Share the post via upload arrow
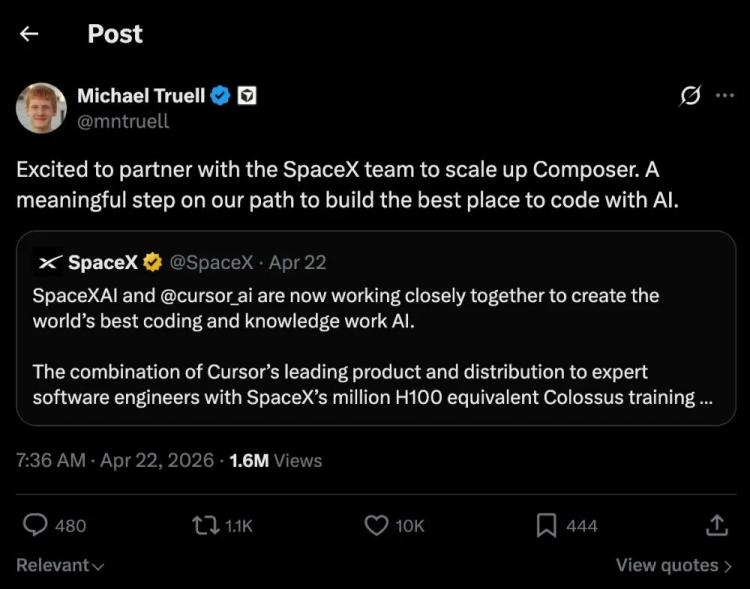Viewport: 750px width, 589px height. point(717,525)
